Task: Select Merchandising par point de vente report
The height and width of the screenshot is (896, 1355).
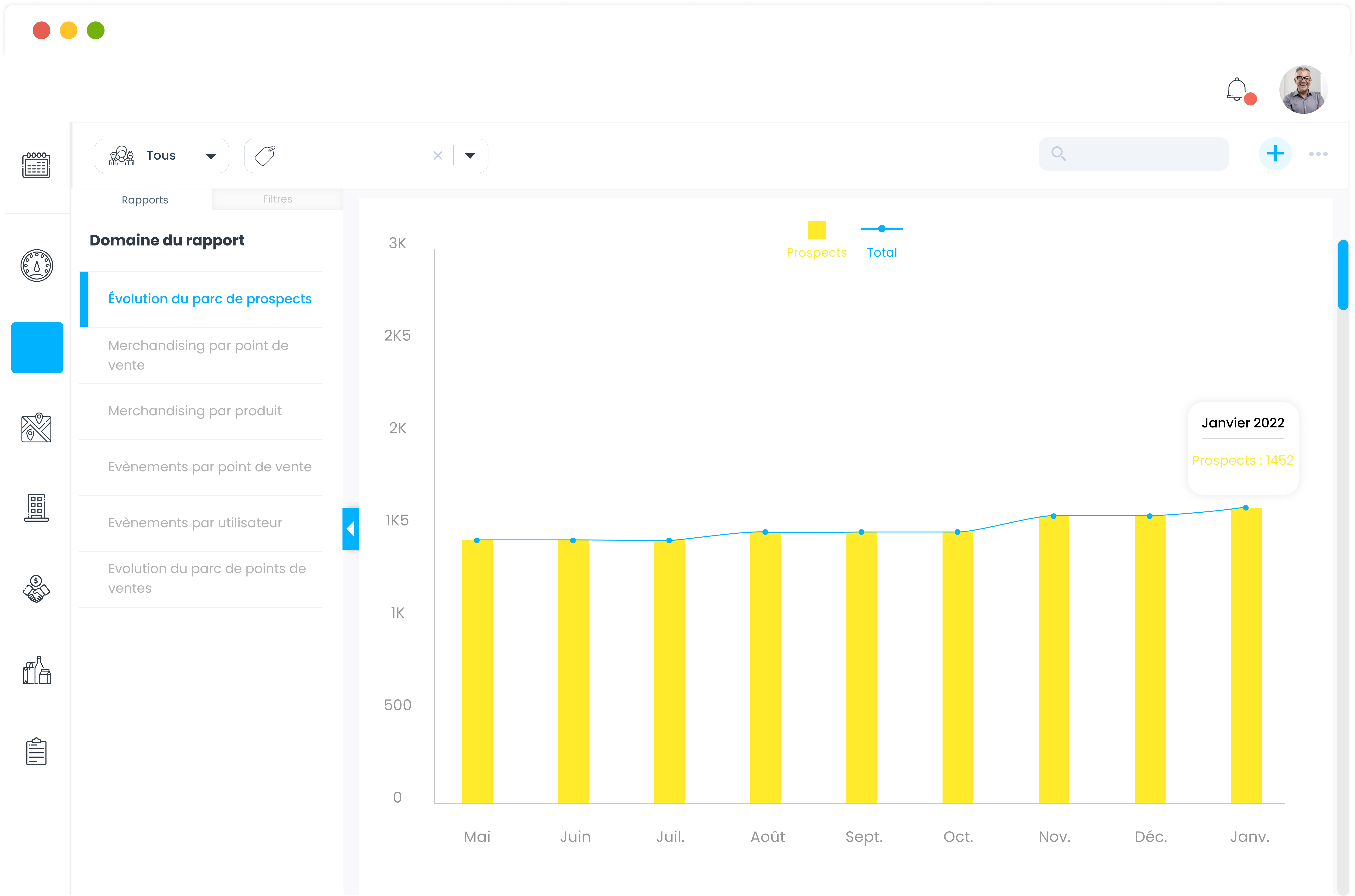Action: 201,355
